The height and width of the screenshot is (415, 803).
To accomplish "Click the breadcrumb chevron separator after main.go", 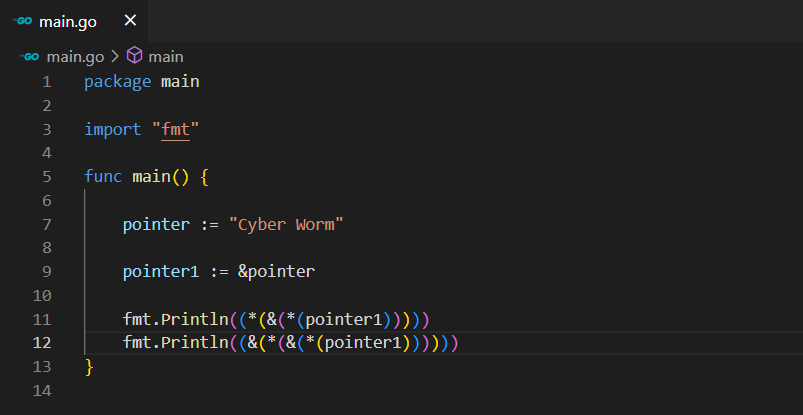I will tap(115, 57).
